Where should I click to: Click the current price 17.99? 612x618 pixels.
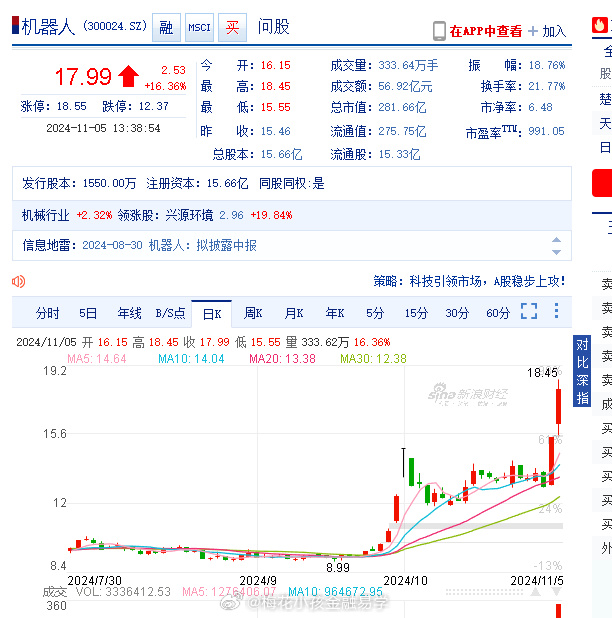[83, 76]
